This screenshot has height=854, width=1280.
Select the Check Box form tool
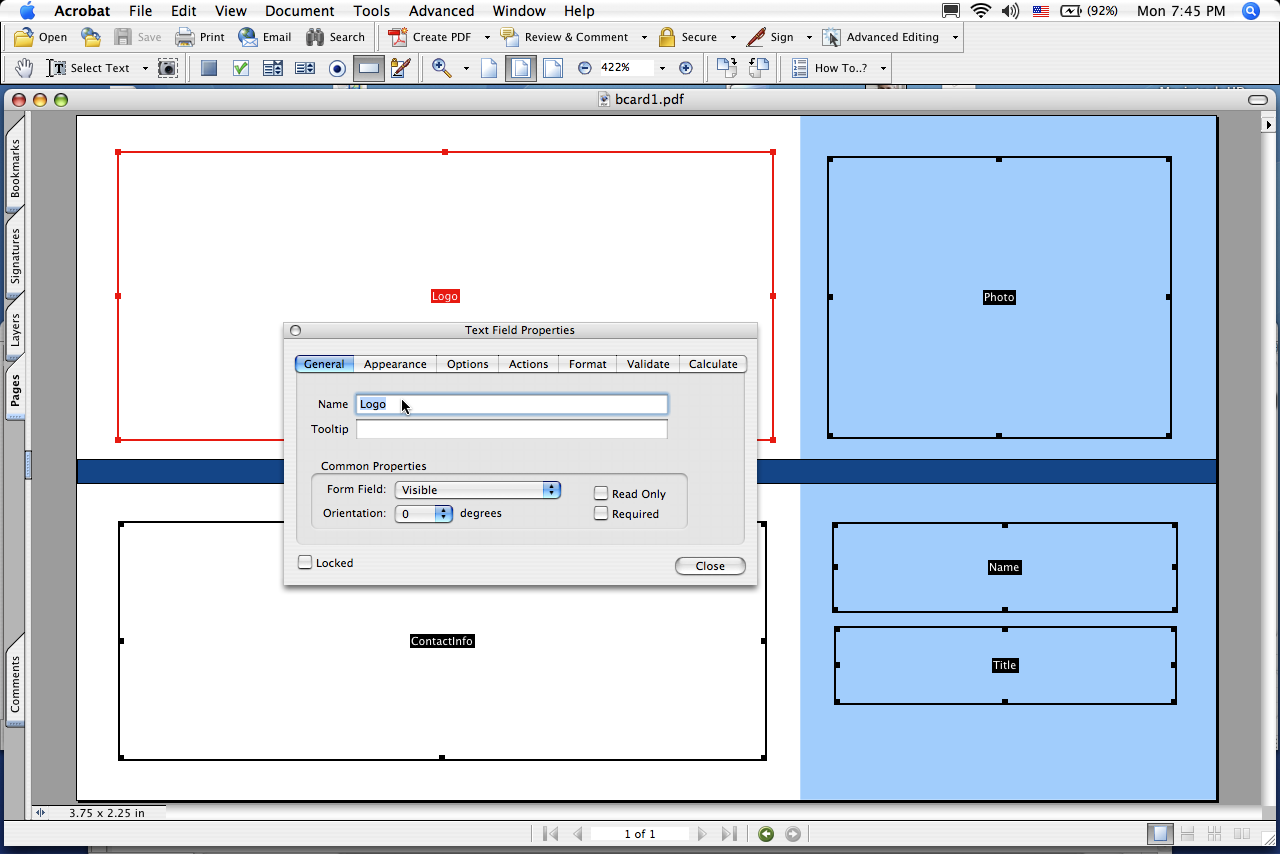[x=241, y=68]
